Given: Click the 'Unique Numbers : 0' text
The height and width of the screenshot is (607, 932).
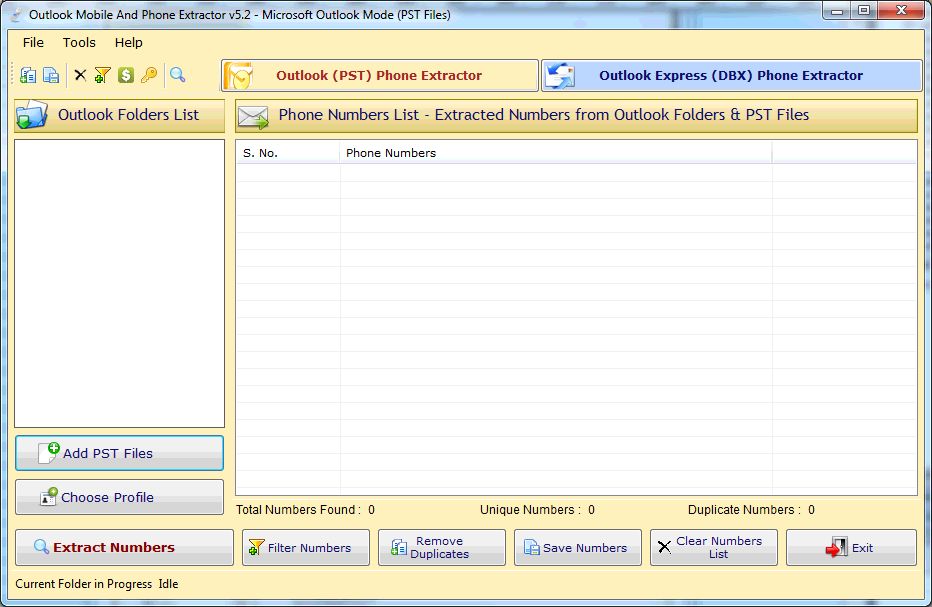Looking at the screenshot, I should point(537,510).
